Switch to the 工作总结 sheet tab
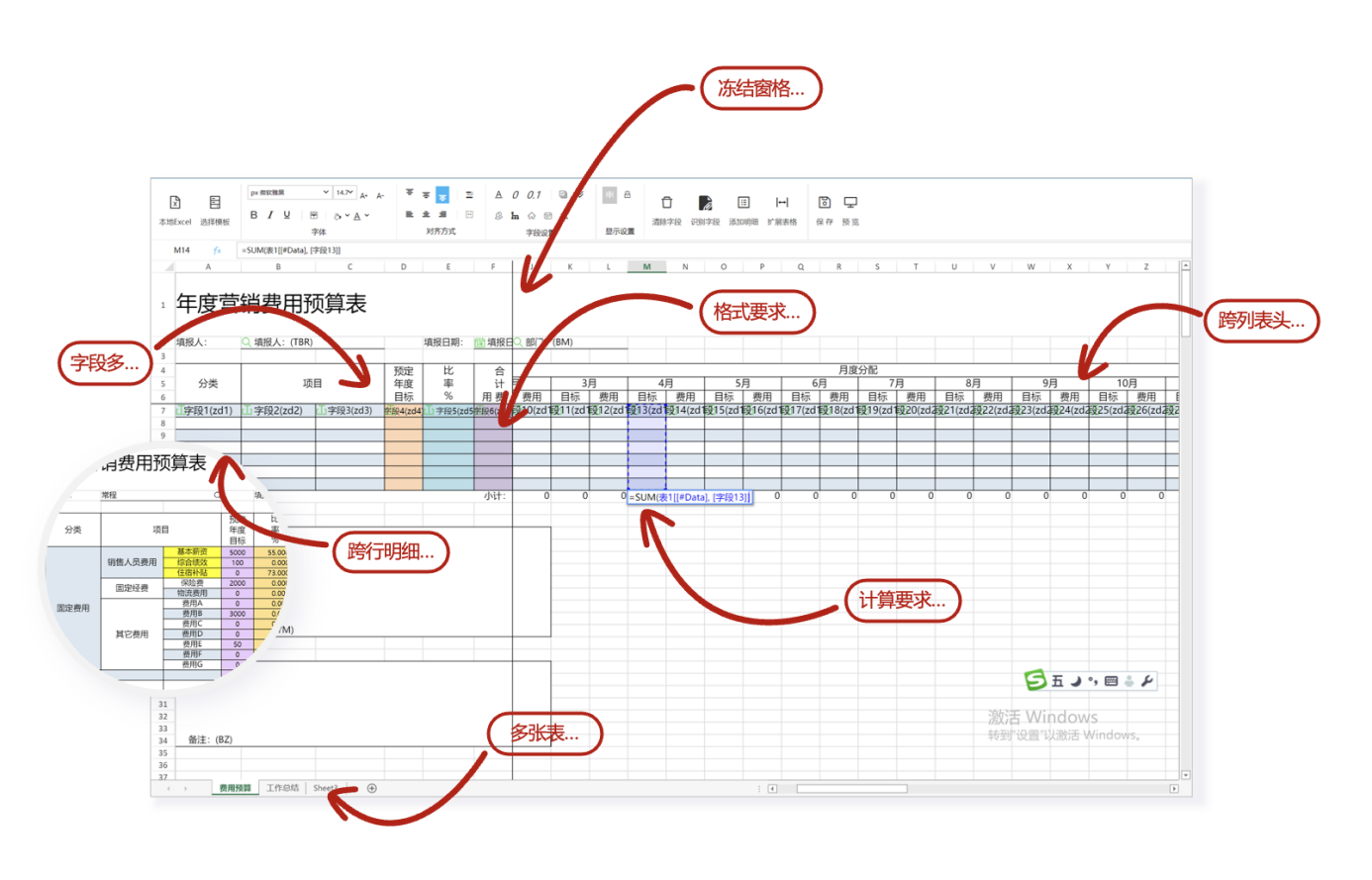Image resolution: width=1372 pixels, height=880 pixels. pyautogui.click(x=282, y=788)
